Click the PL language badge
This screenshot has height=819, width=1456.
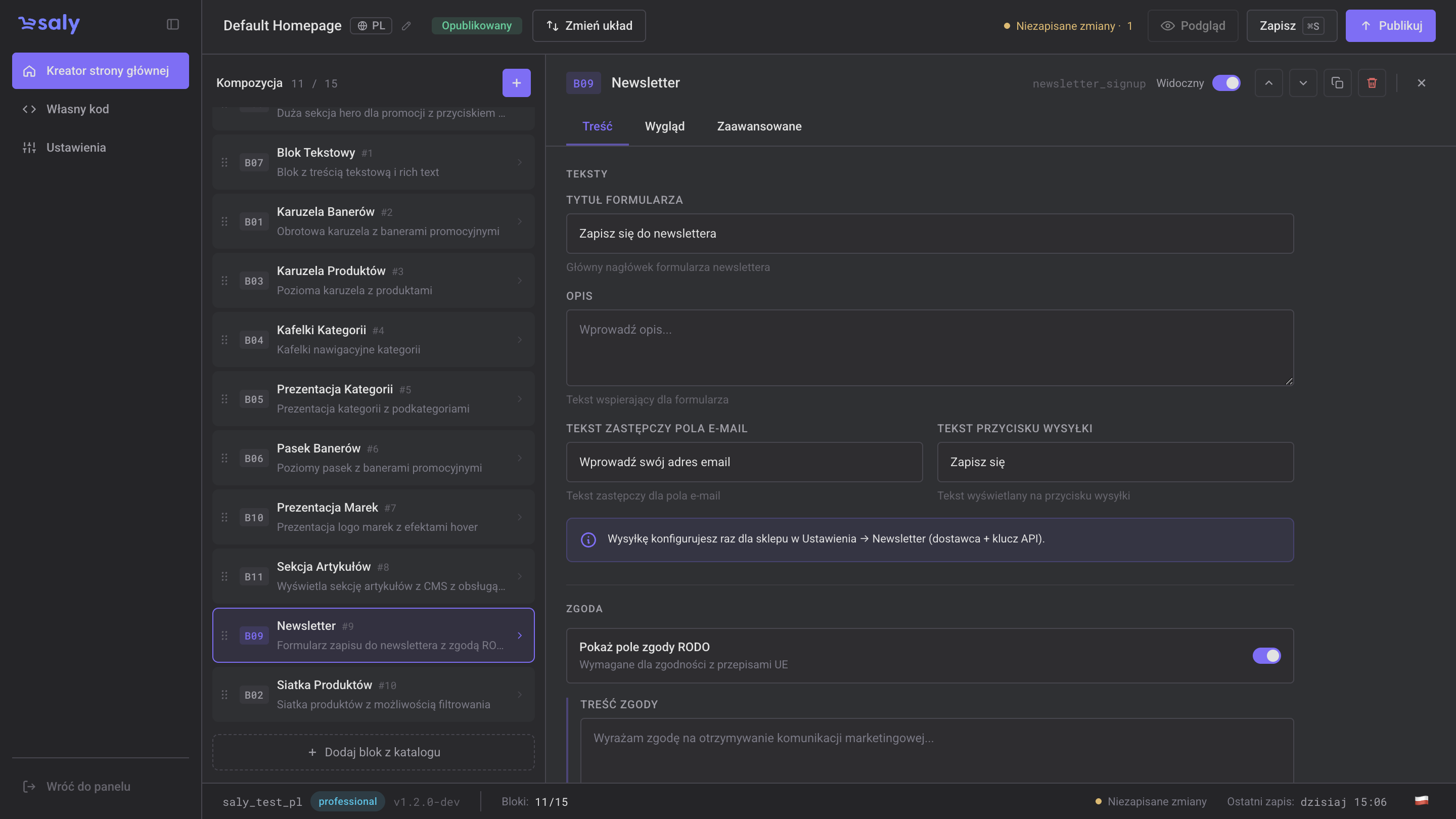click(371, 26)
